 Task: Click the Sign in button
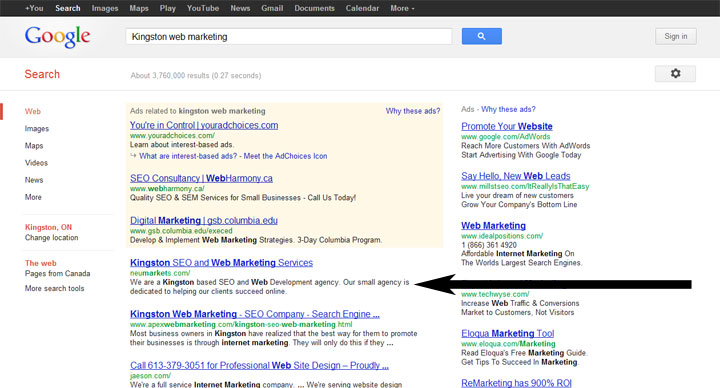pos(676,36)
